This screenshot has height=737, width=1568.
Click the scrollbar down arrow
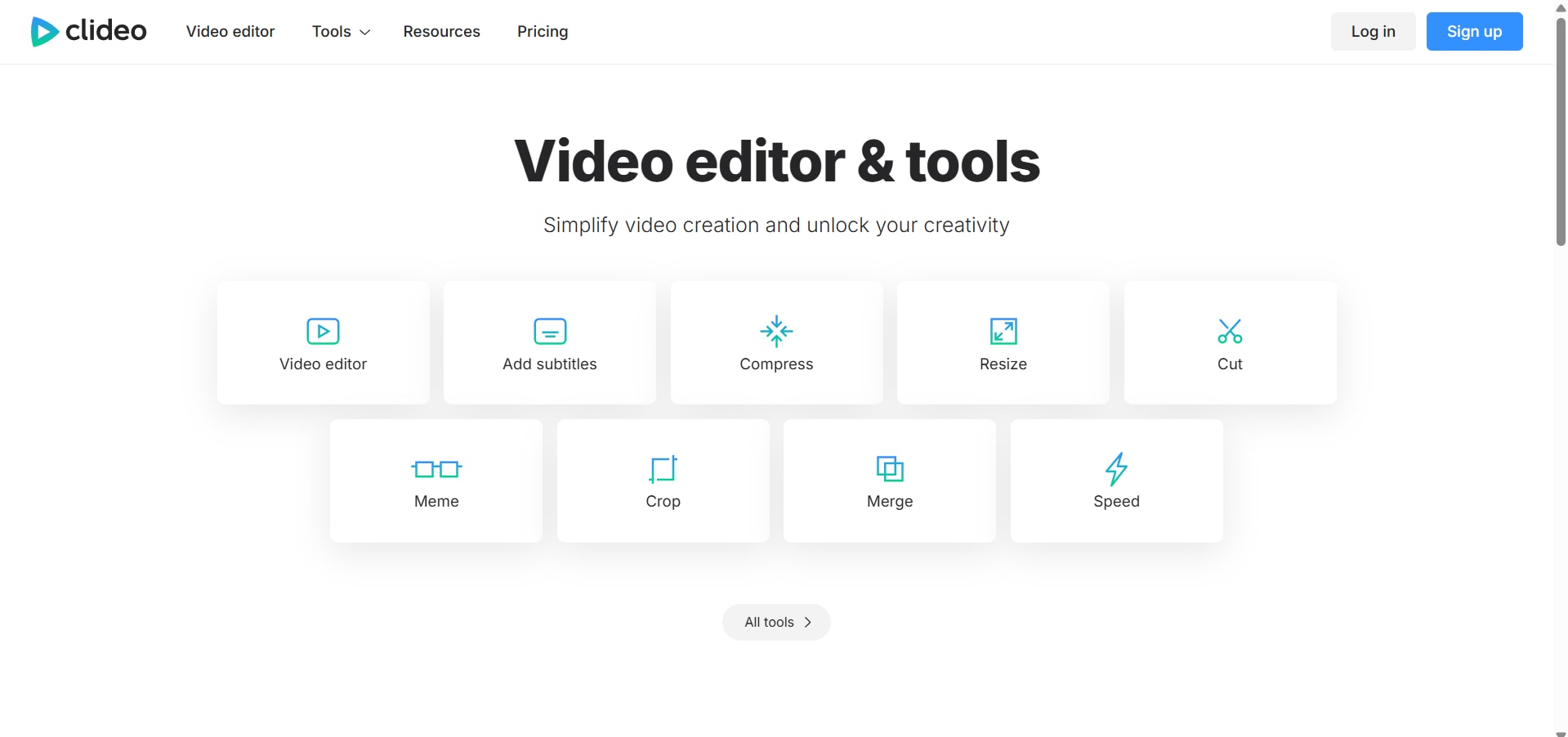(x=1561, y=732)
